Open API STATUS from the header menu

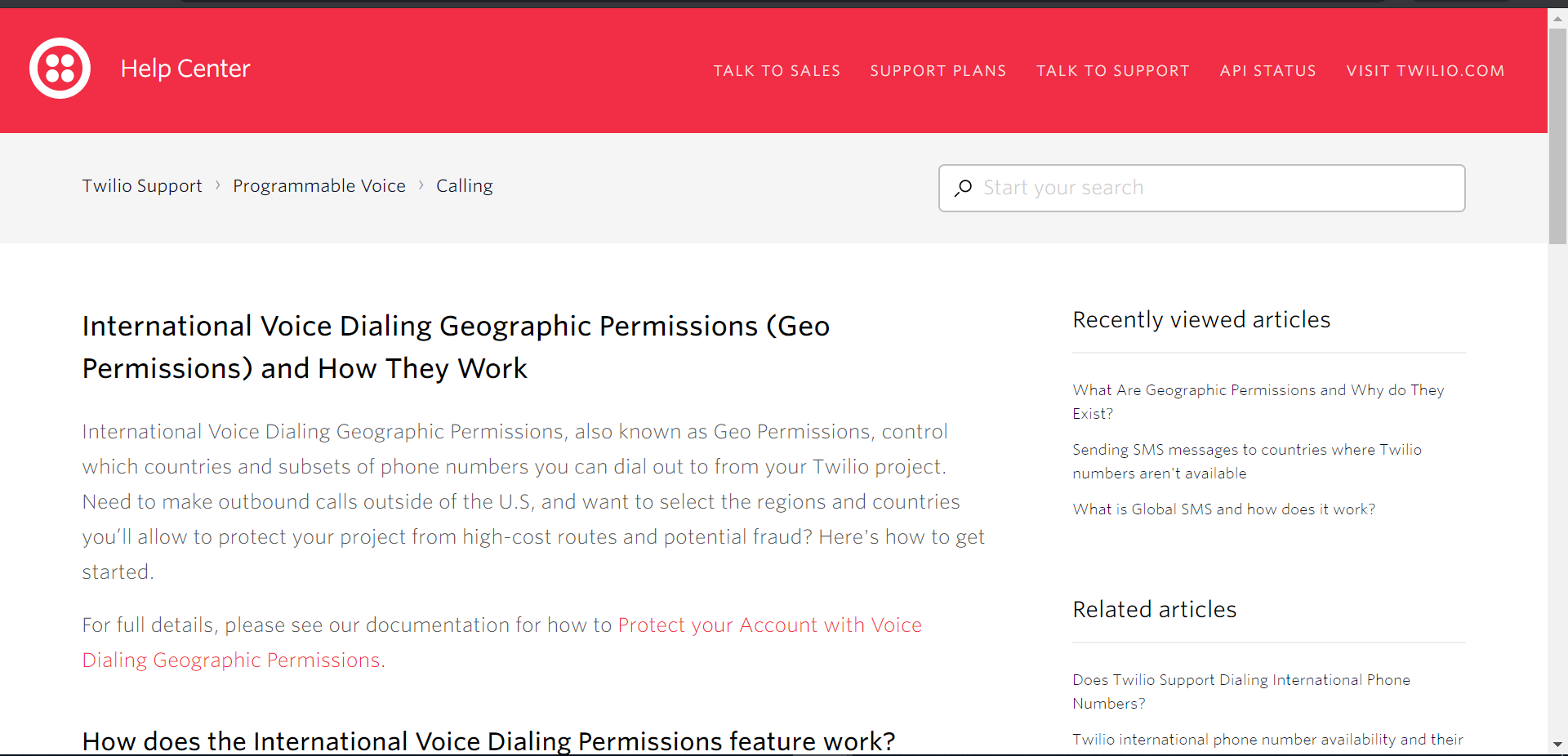pyautogui.click(x=1267, y=71)
